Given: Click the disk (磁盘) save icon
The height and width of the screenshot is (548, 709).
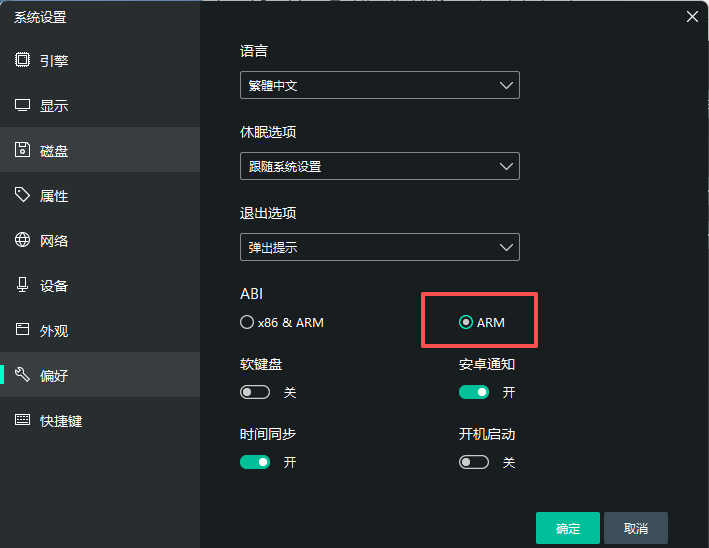Looking at the screenshot, I should (x=22, y=150).
